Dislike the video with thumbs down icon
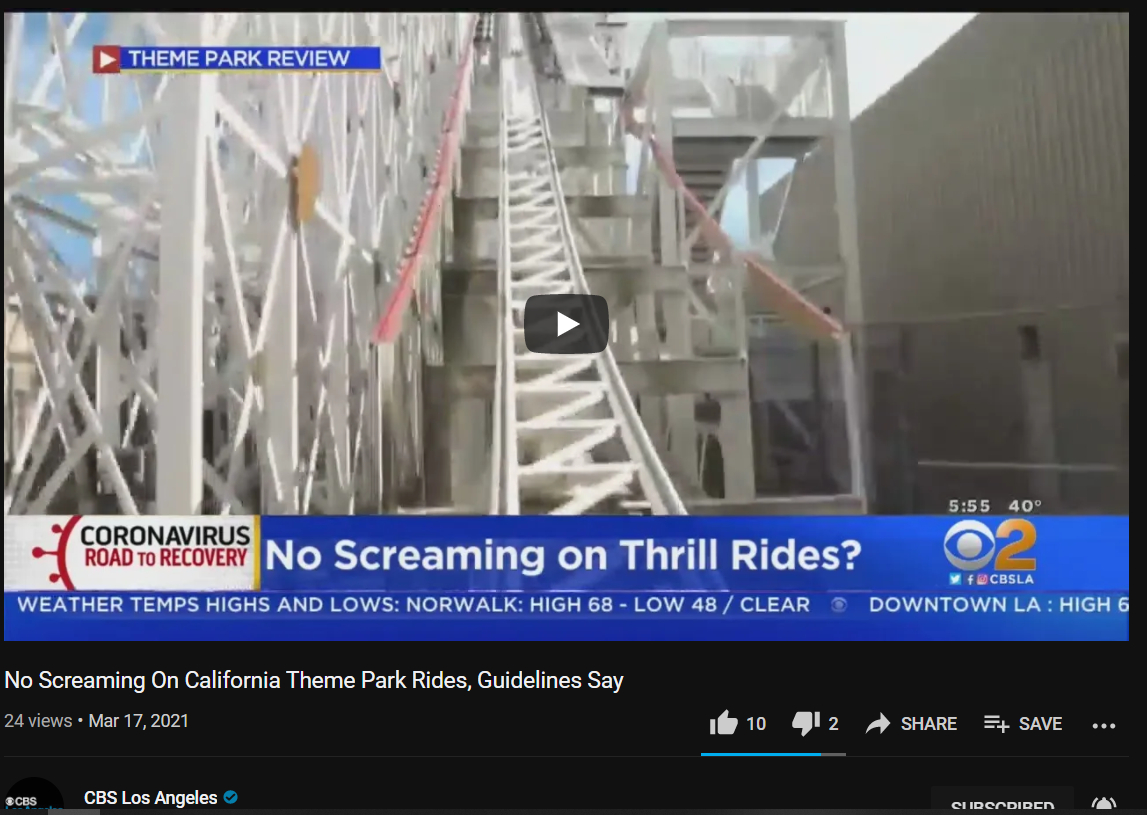The image size is (1147, 815). (x=805, y=724)
